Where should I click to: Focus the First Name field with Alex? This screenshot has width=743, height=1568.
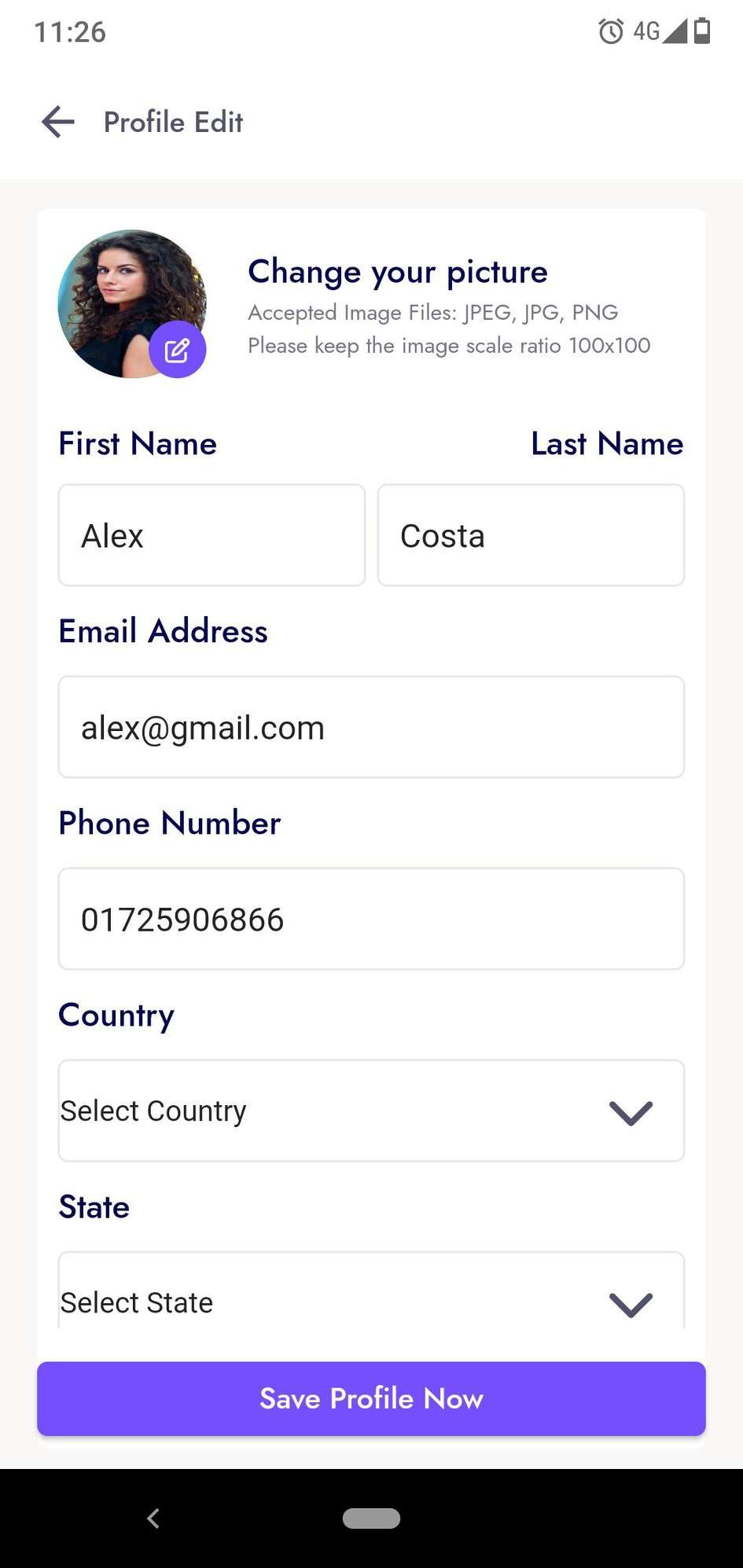tap(211, 535)
